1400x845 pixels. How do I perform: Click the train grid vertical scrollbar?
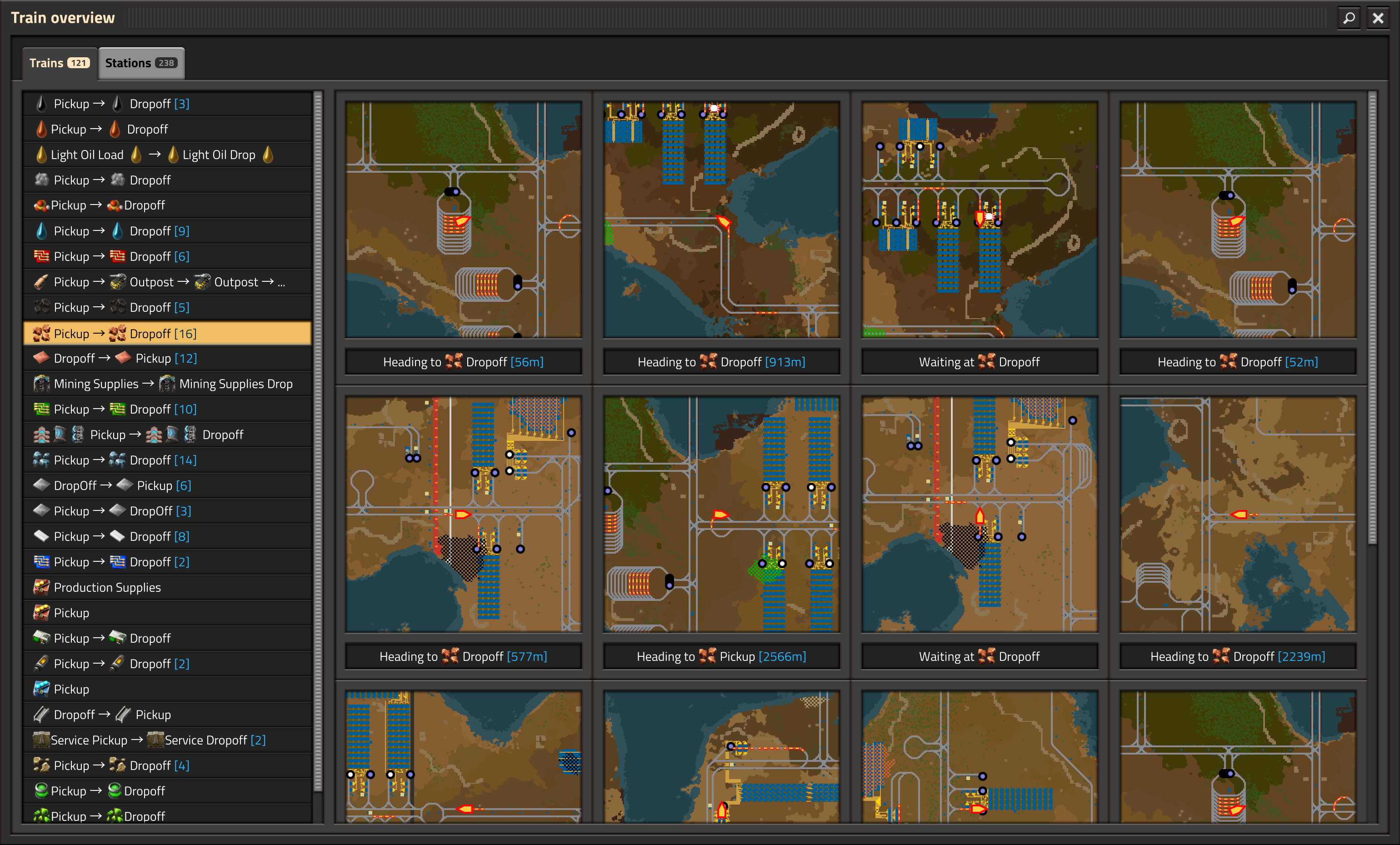(1372, 318)
